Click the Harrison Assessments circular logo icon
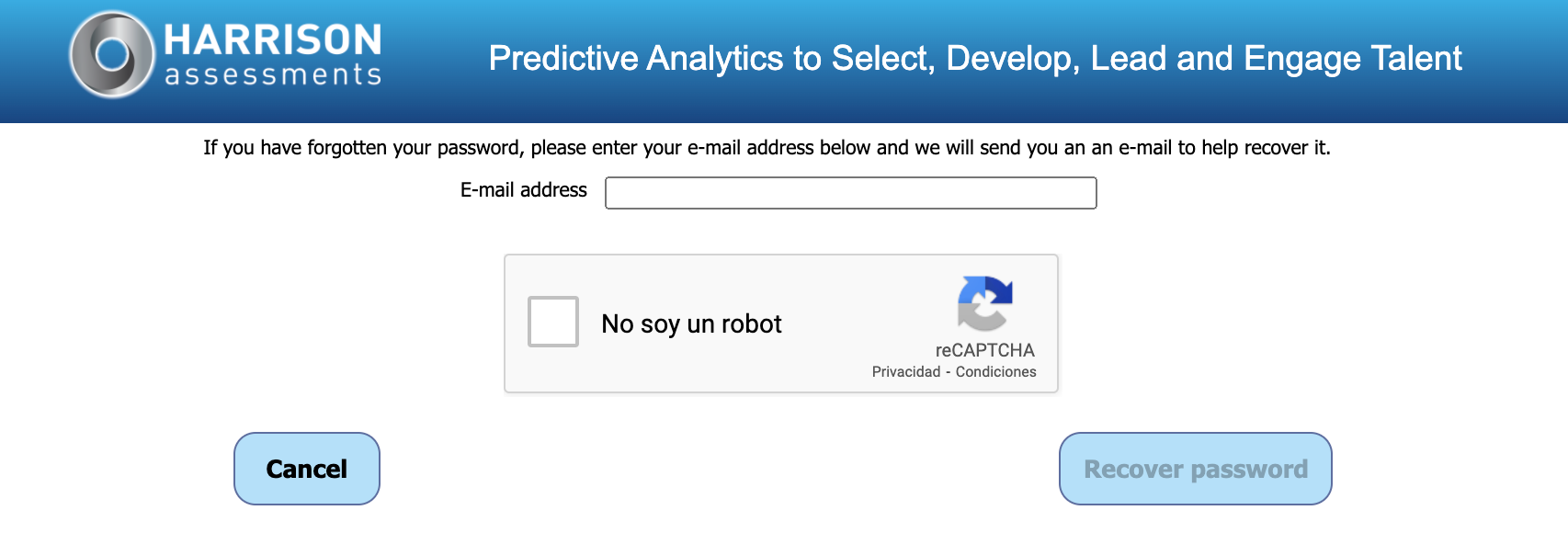The image size is (1568, 533). click(111, 54)
